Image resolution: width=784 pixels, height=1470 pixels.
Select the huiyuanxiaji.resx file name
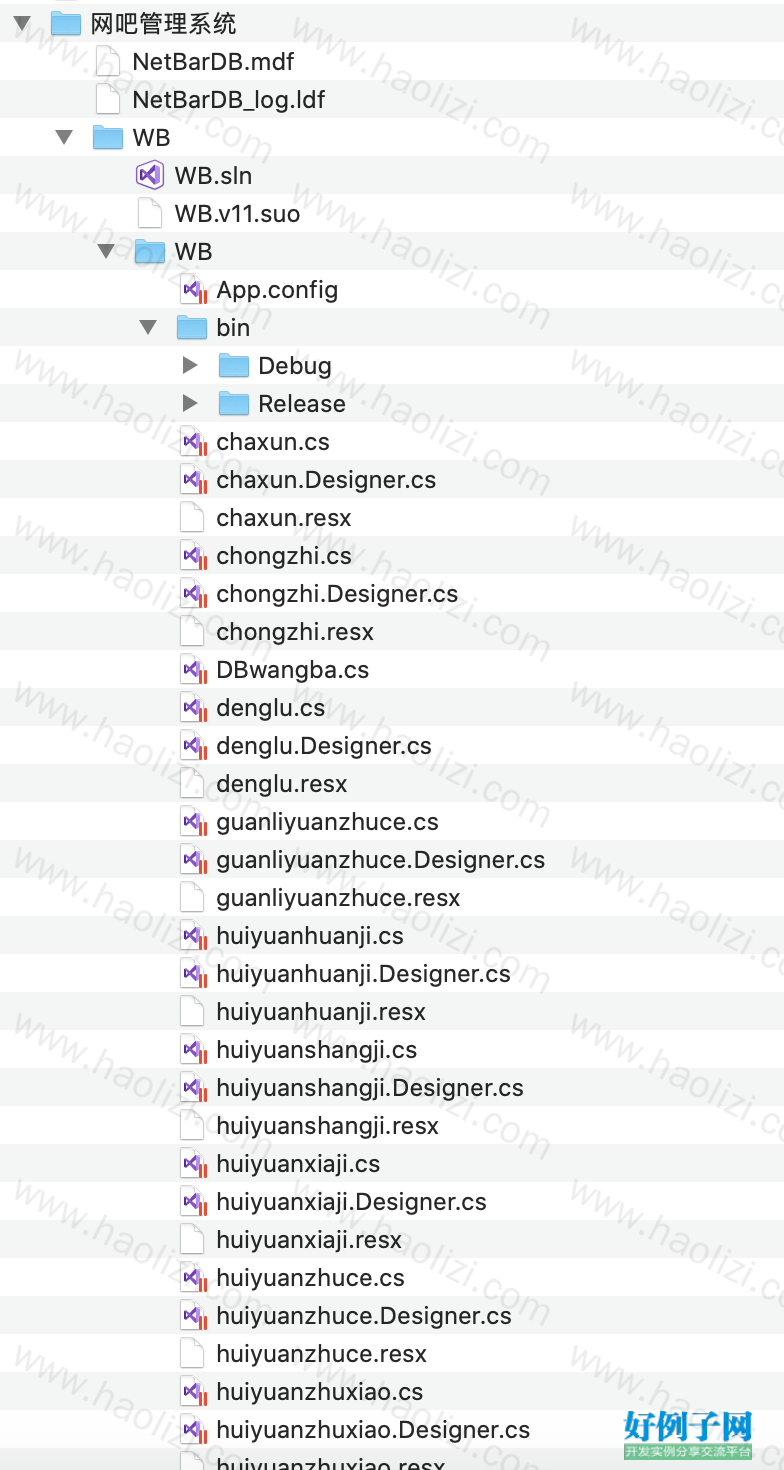[x=309, y=1240]
